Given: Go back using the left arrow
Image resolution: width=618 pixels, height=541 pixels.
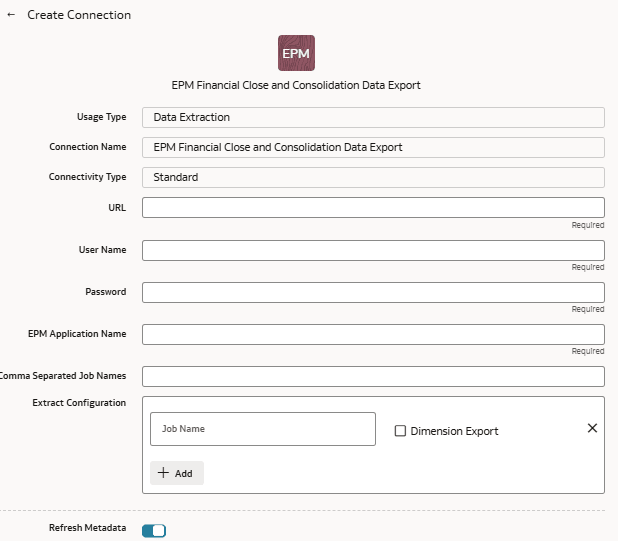Looking at the screenshot, I should [11, 15].
